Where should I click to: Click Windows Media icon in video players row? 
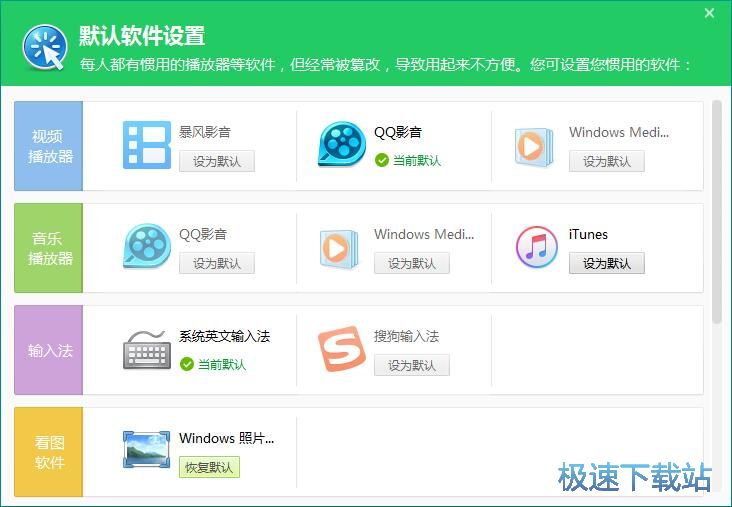(x=534, y=147)
